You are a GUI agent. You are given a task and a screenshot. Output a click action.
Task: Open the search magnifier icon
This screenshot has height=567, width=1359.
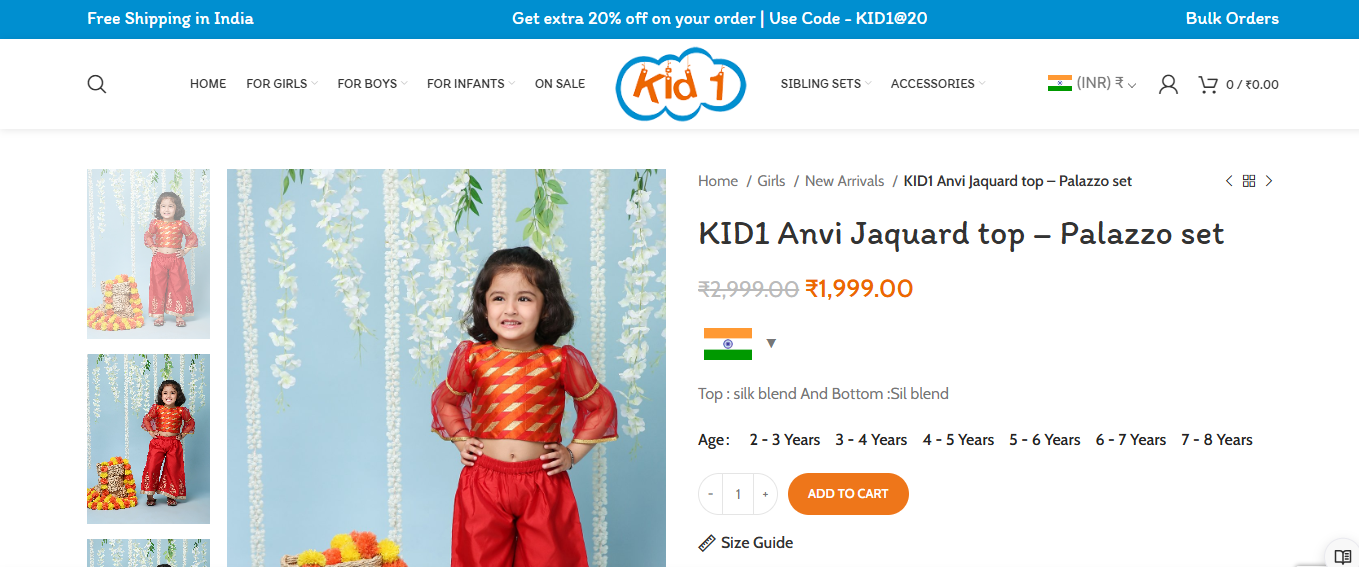(97, 84)
